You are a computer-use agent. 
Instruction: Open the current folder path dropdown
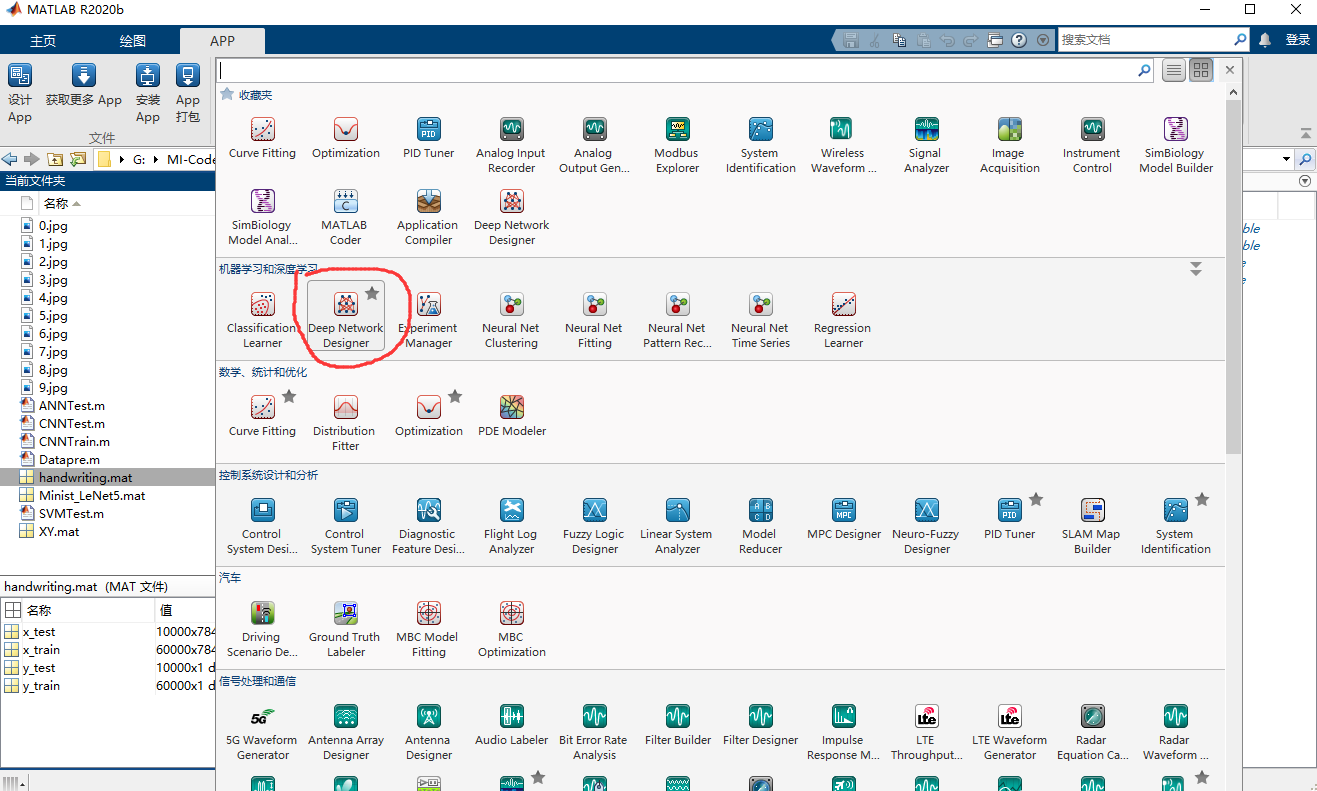[1286, 159]
